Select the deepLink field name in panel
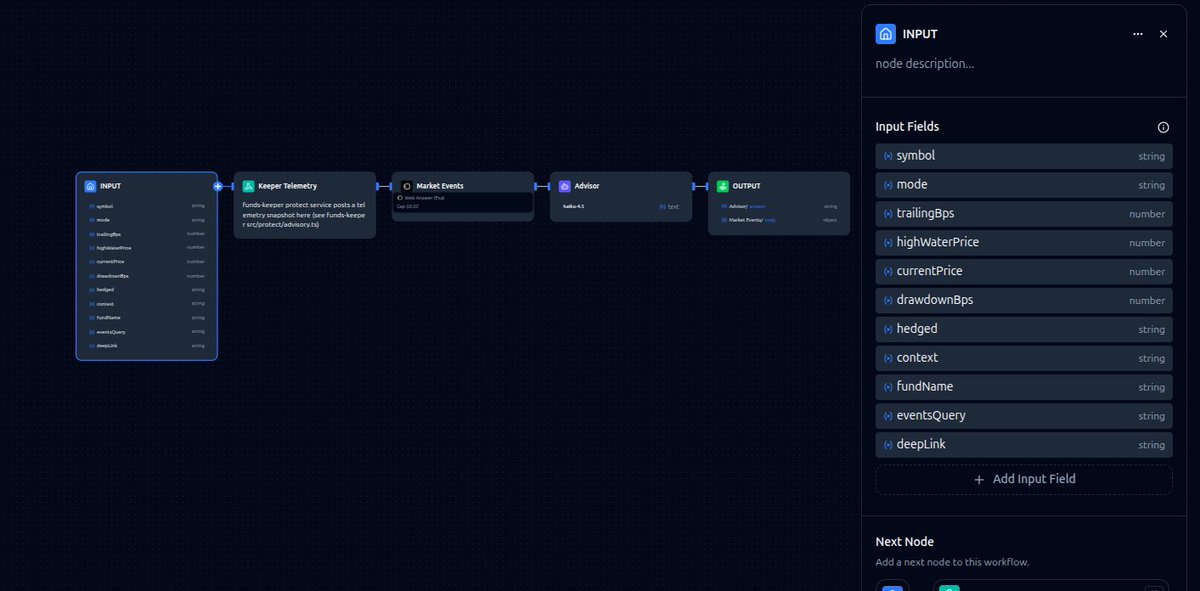 click(921, 444)
